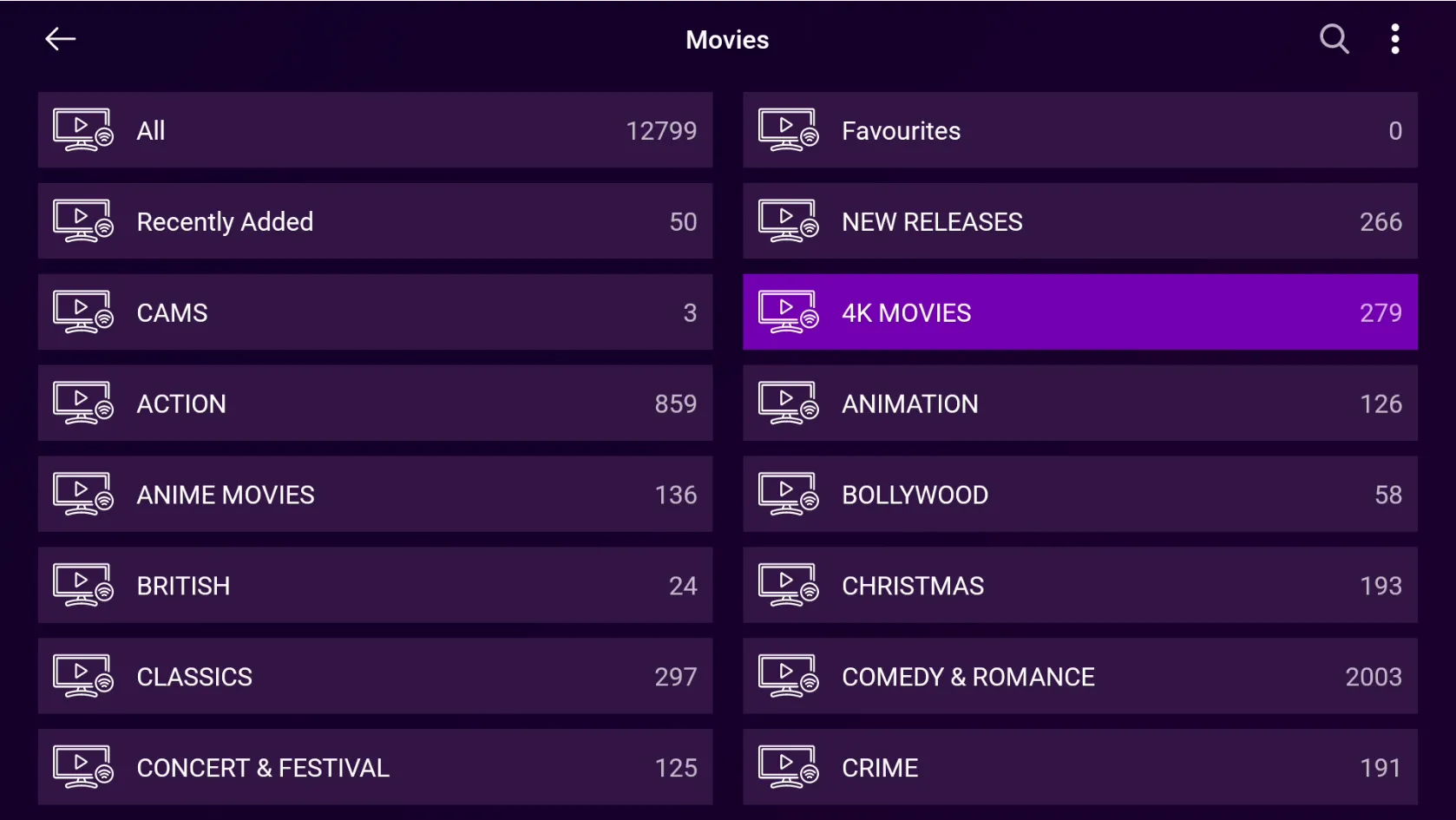Viewport: 1456px width, 820px height.
Task: Open ANIME MOVIES category
Action: coord(375,495)
